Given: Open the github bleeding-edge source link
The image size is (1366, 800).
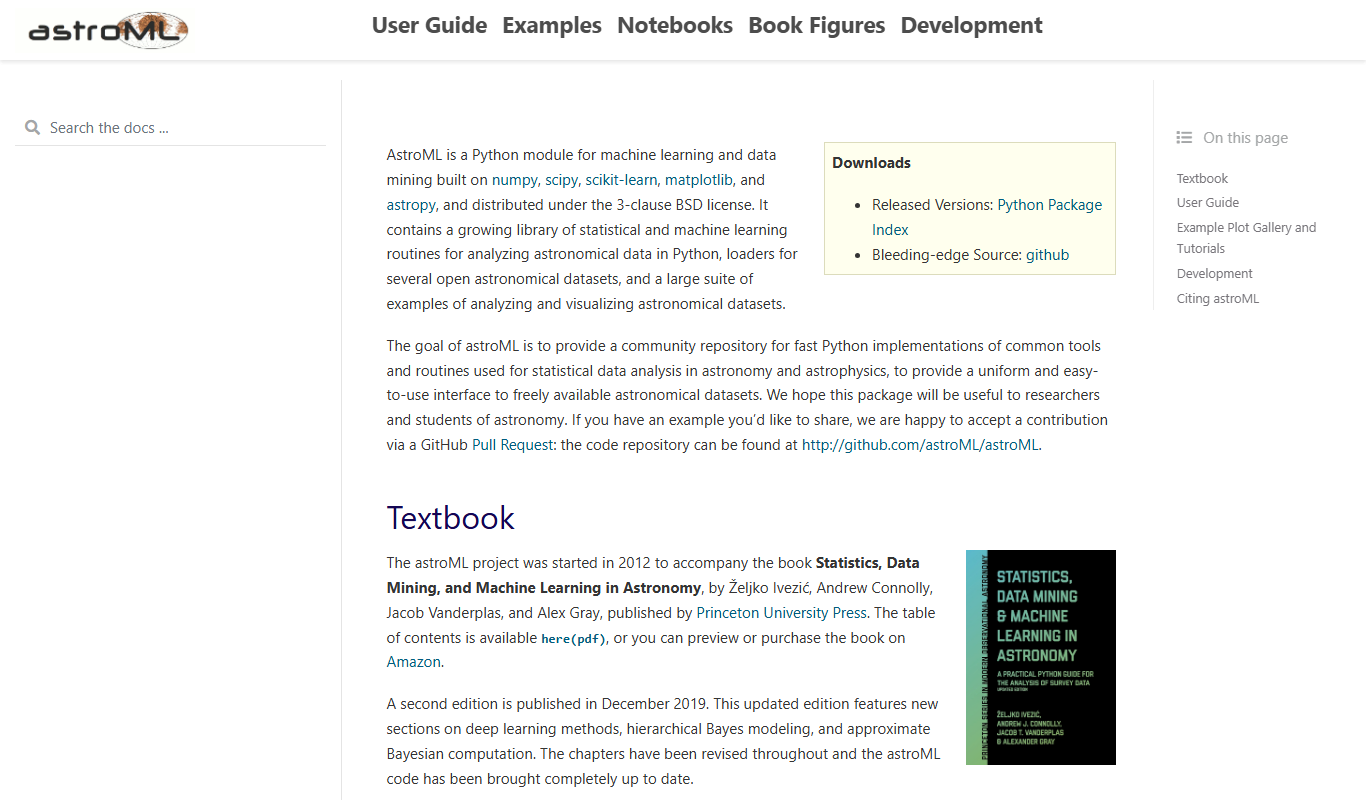Looking at the screenshot, I should tap(1047, 255).
